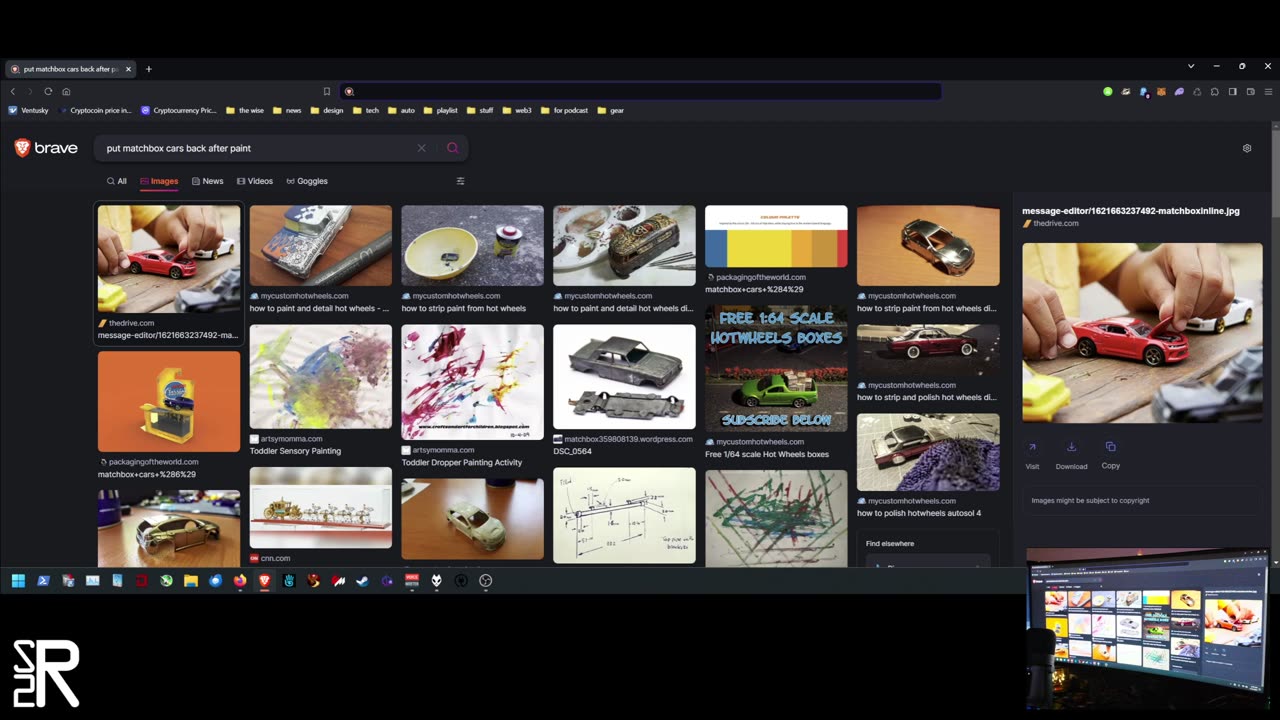The height and width of the screenshot is (720, 1280).
Task: Open Free 1/64 scale Hot Wheels boxes image
Action: click(776, 369)
